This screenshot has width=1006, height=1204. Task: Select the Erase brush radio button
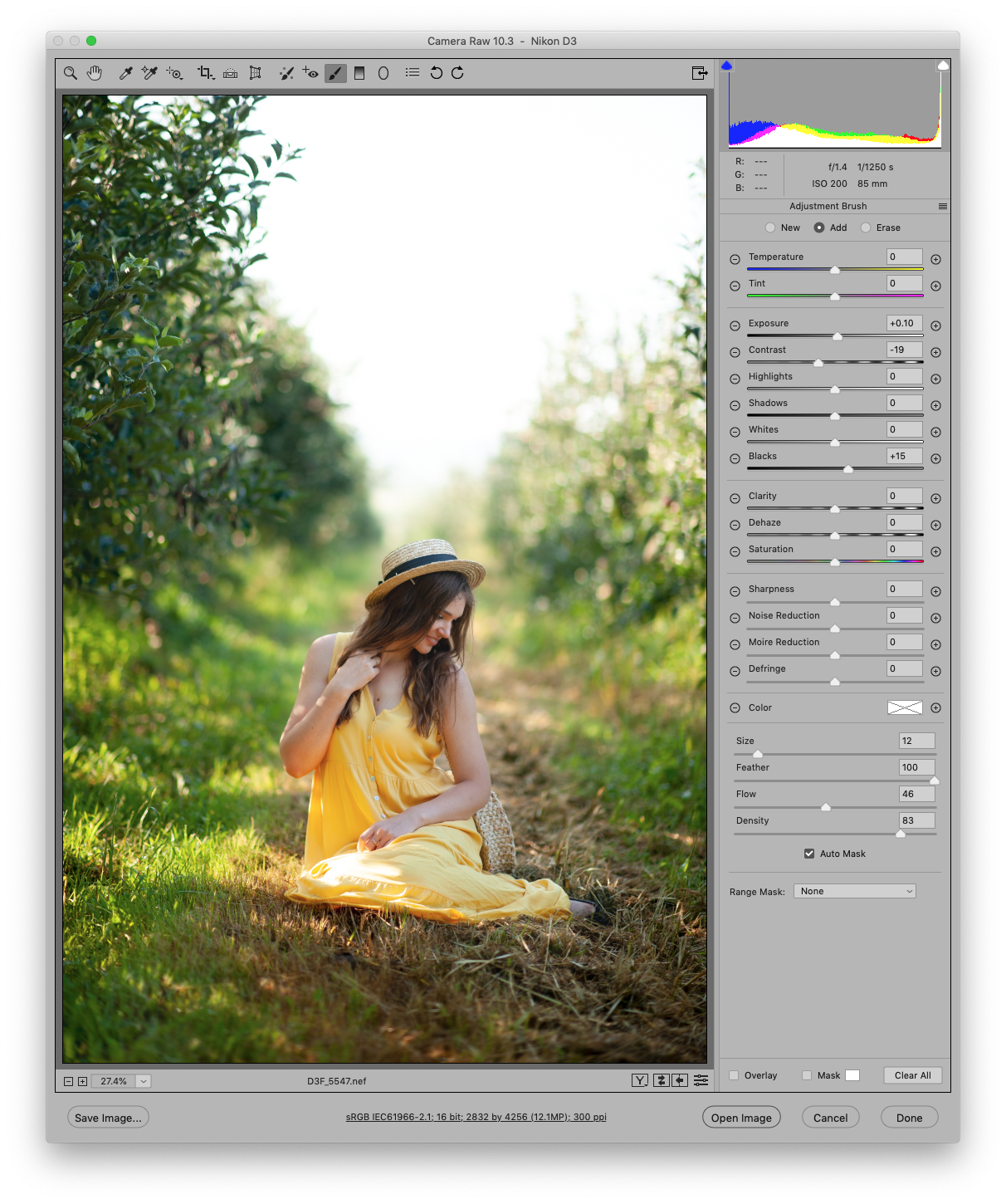pyautogui.click(x=866, y=228)
